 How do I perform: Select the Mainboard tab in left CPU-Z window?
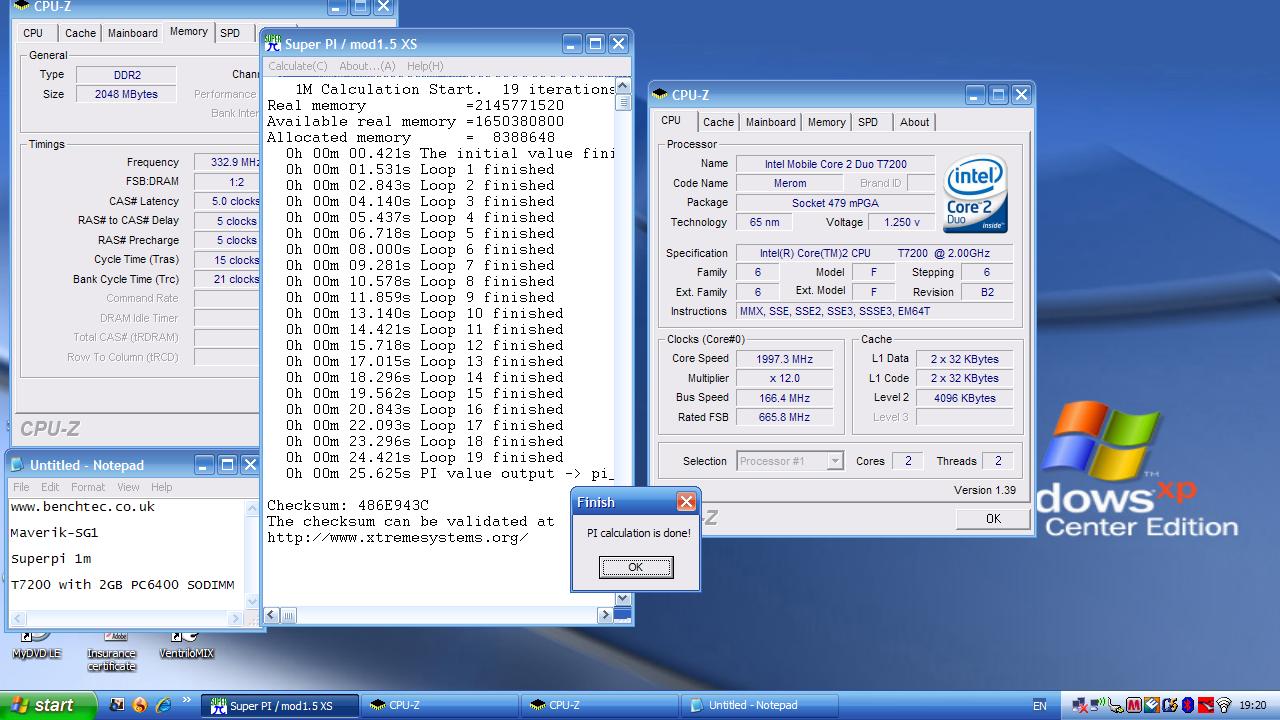point(133,33)
